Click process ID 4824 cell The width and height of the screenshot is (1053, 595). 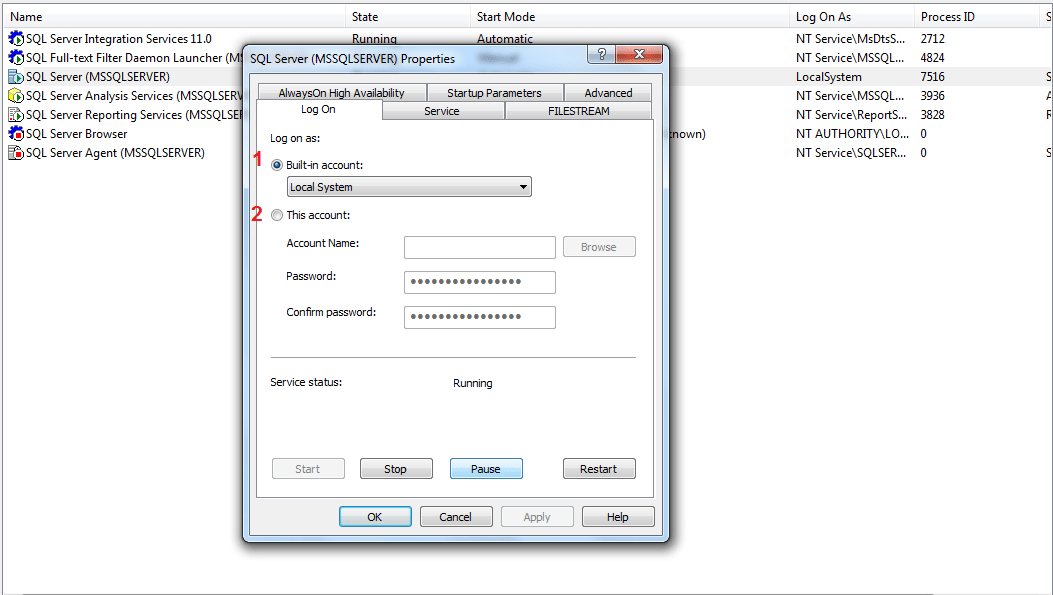933,58
